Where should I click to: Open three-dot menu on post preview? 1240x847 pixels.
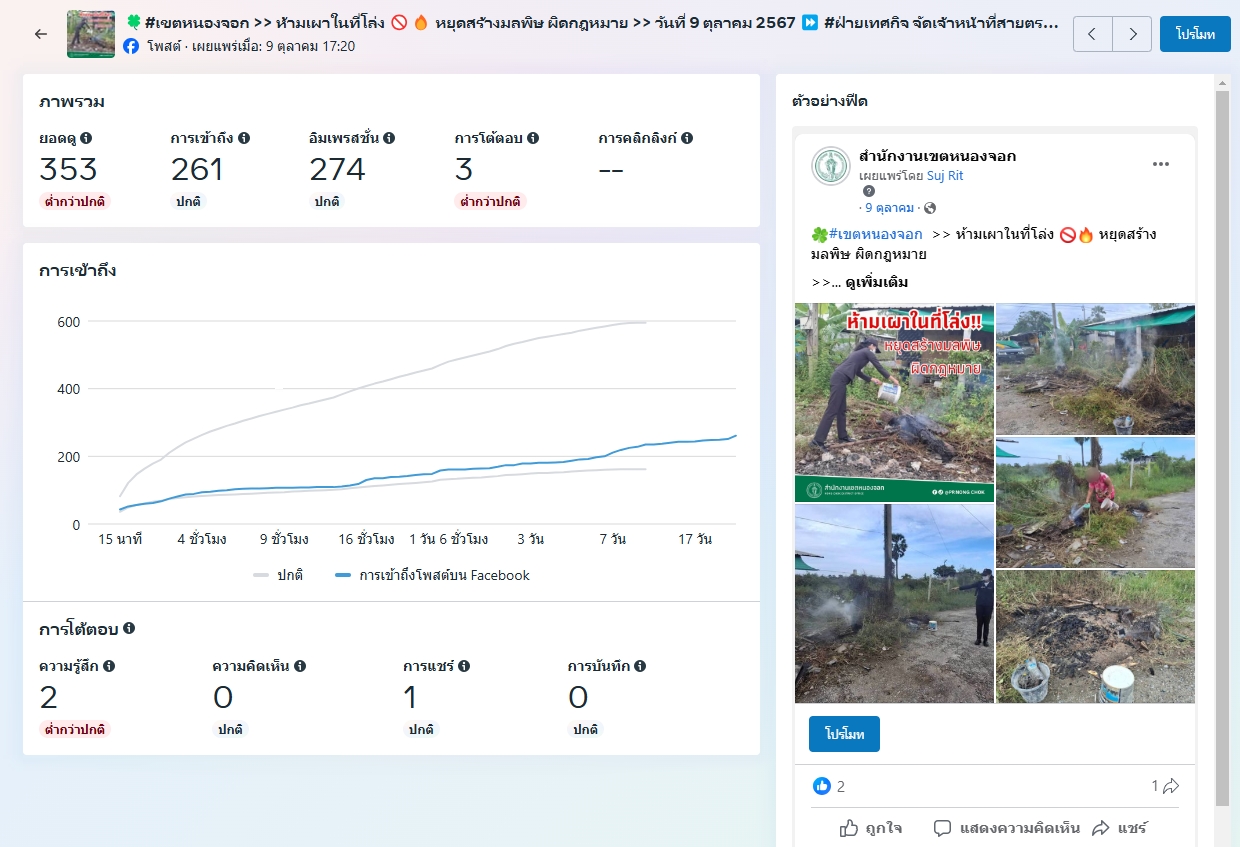pyautogui.click(x=1160, y=164)
